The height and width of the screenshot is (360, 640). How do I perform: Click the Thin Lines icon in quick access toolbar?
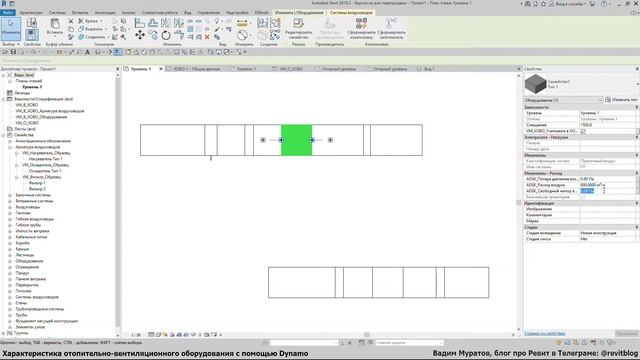(118, 52)
